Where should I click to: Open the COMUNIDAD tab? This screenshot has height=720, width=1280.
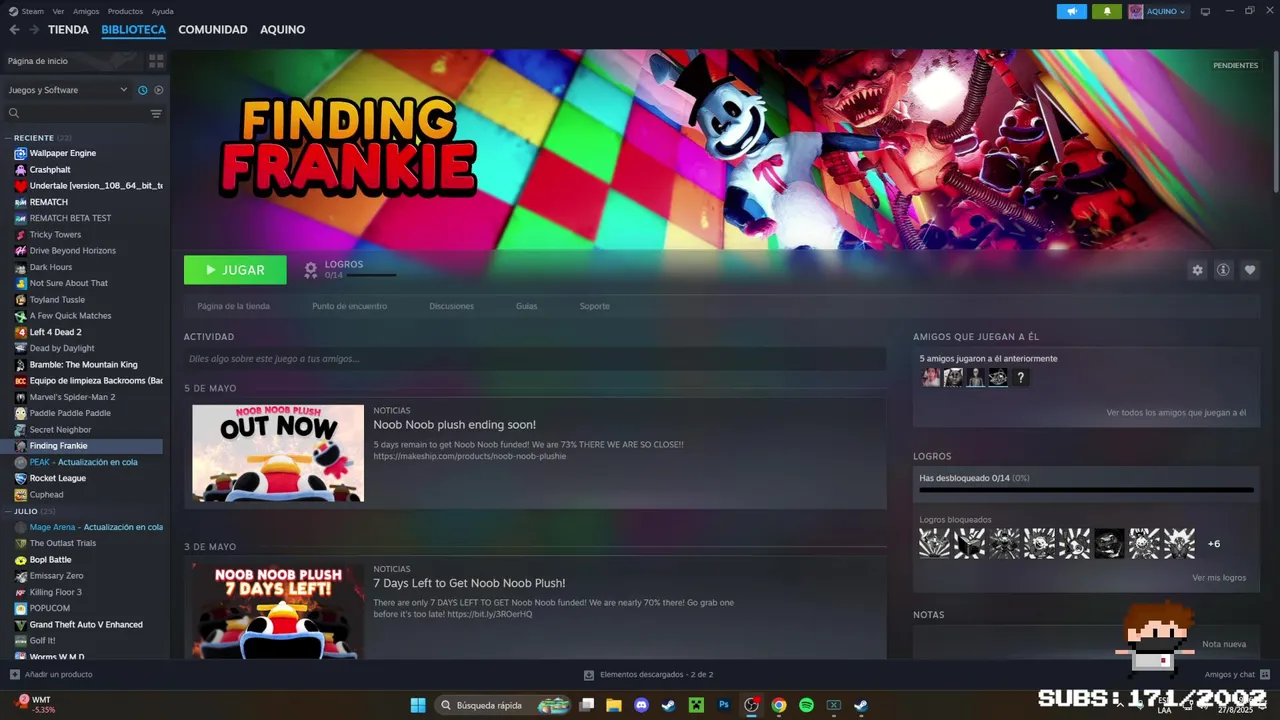tap(213, 30)
